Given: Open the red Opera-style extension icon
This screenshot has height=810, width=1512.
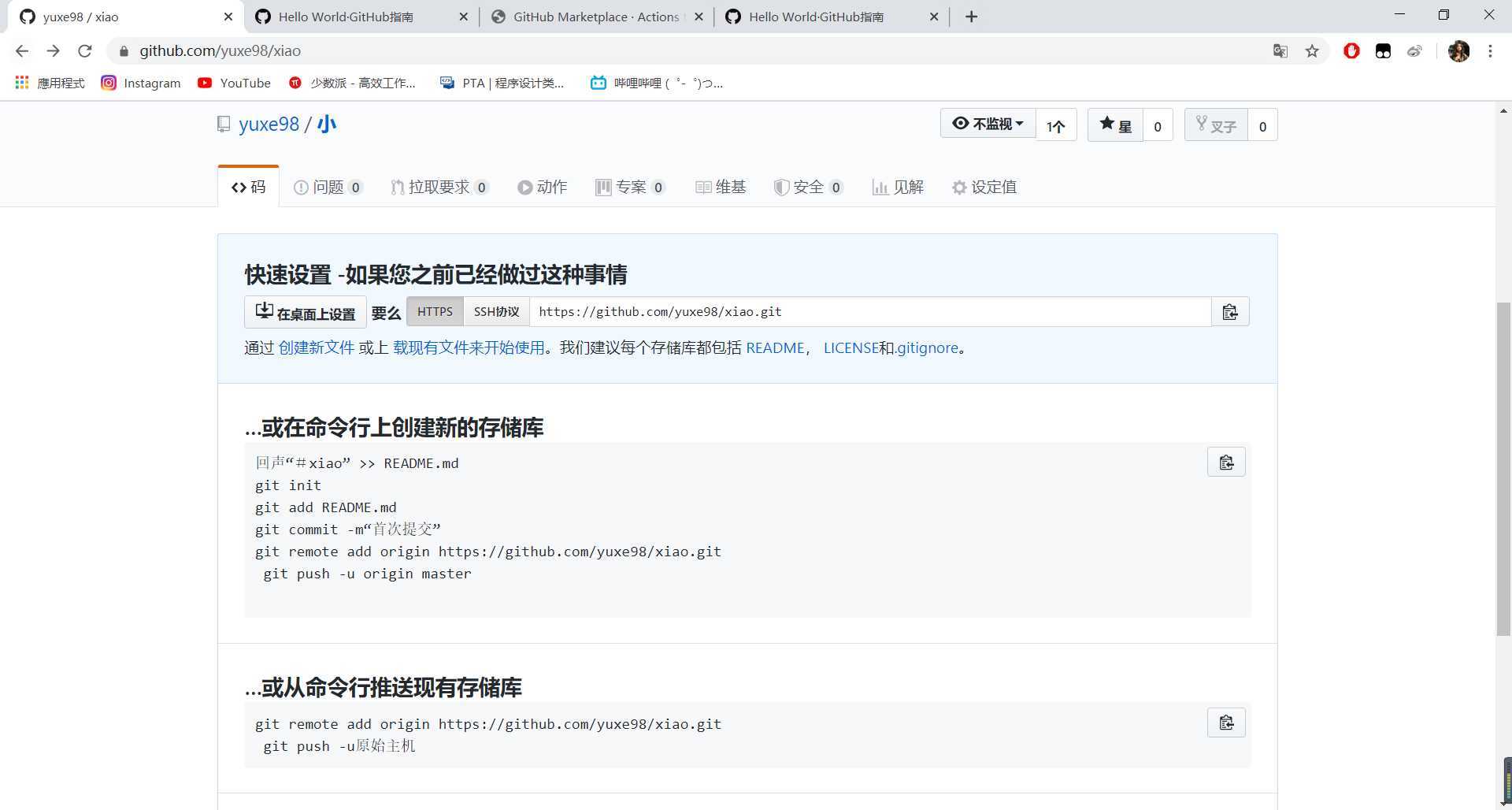Looking at the screenshot, I should pos(1351,51).
